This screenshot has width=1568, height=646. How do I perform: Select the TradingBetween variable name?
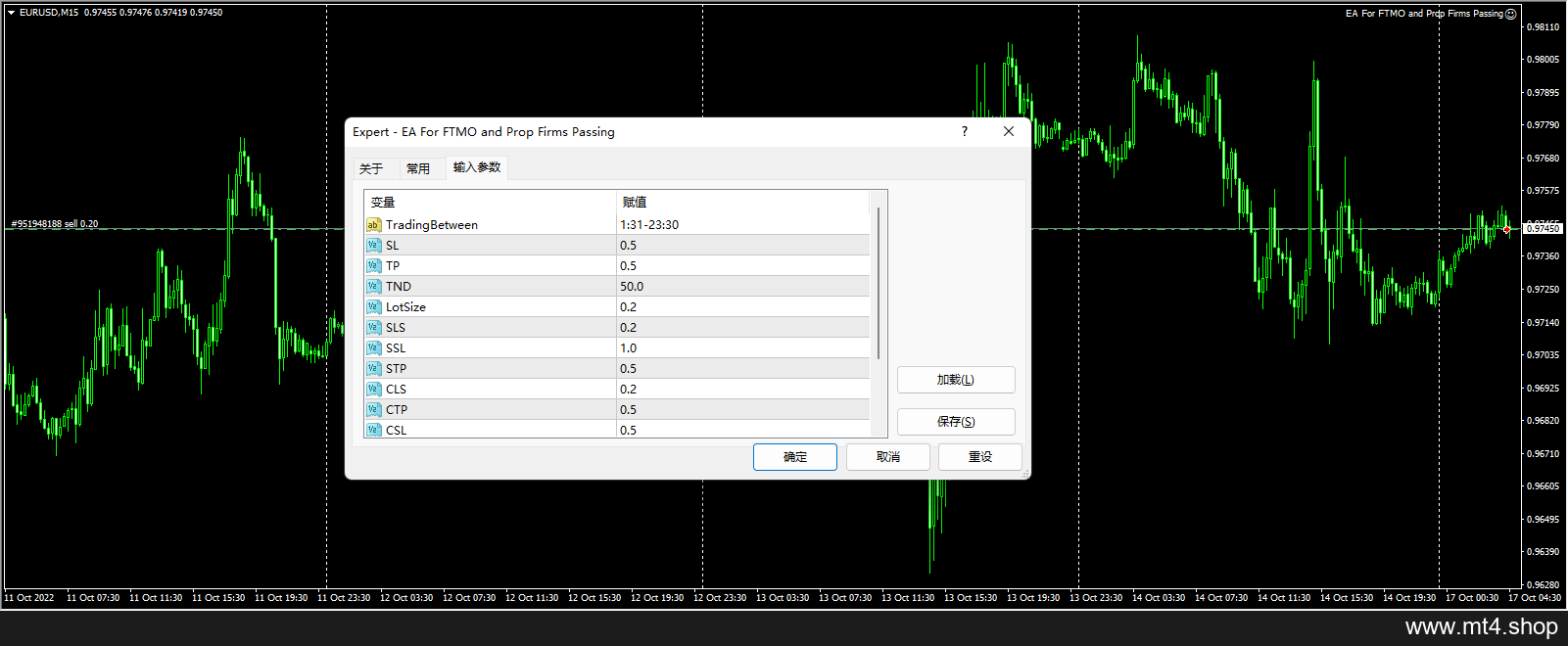tap(432, 225)
